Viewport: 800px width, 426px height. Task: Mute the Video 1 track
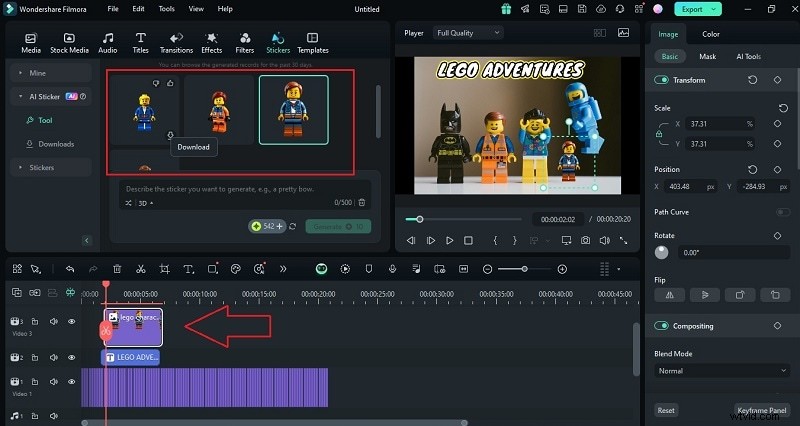pos(54,382)
